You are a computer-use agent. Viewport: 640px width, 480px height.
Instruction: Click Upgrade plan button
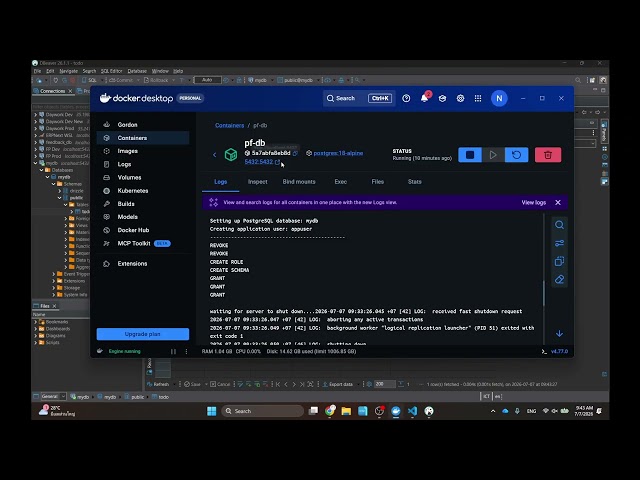coord(143,334)
